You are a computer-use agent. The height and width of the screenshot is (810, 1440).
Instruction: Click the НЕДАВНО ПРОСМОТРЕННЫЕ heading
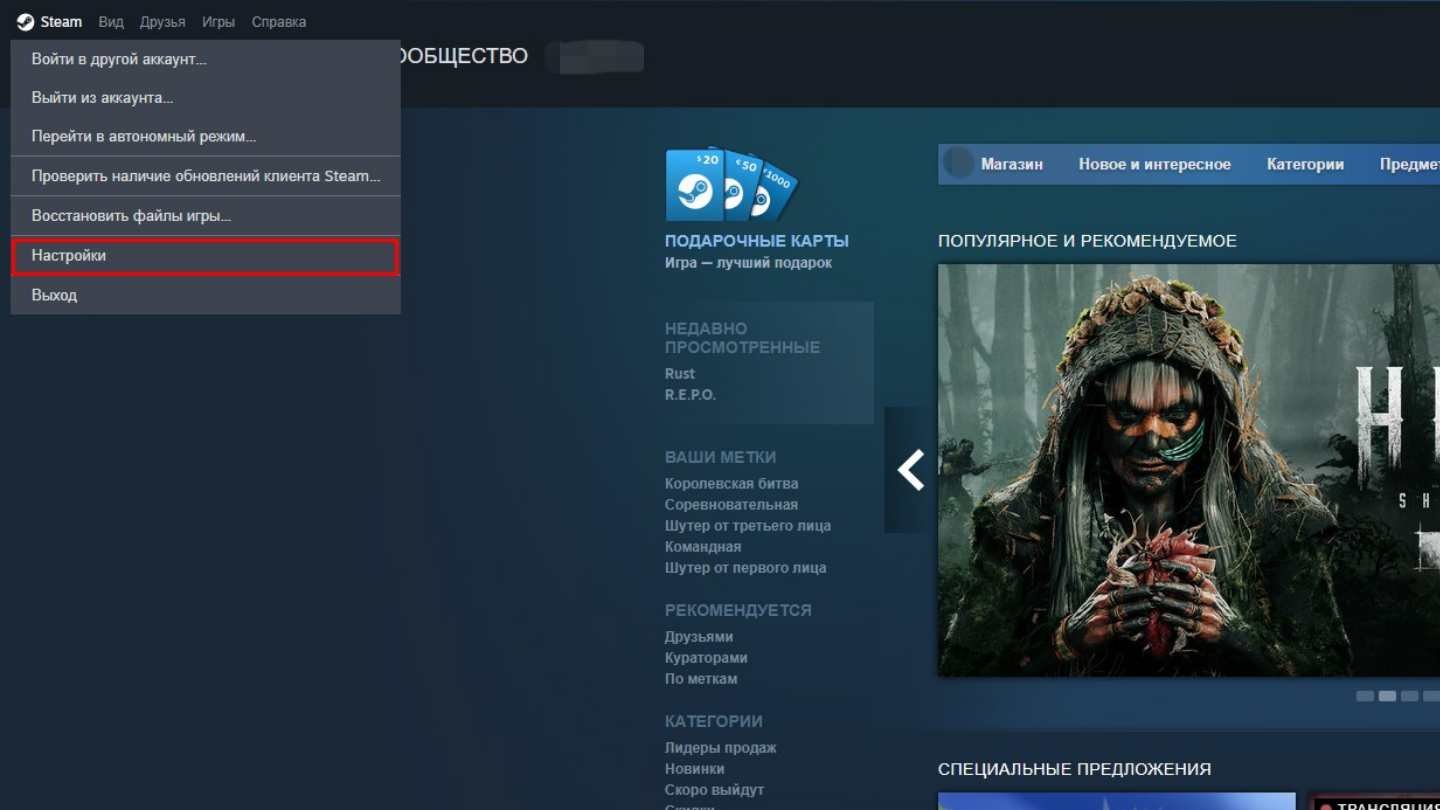(742, 338)
